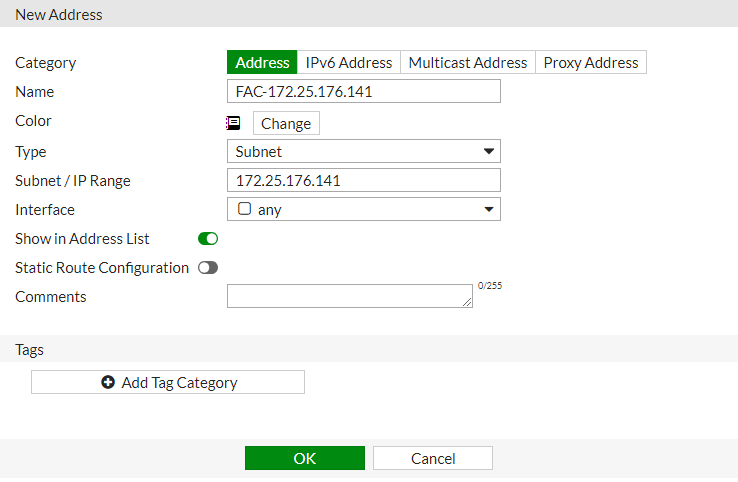
Task: Click Cancel to discard the address
Action: pos(433,458)
